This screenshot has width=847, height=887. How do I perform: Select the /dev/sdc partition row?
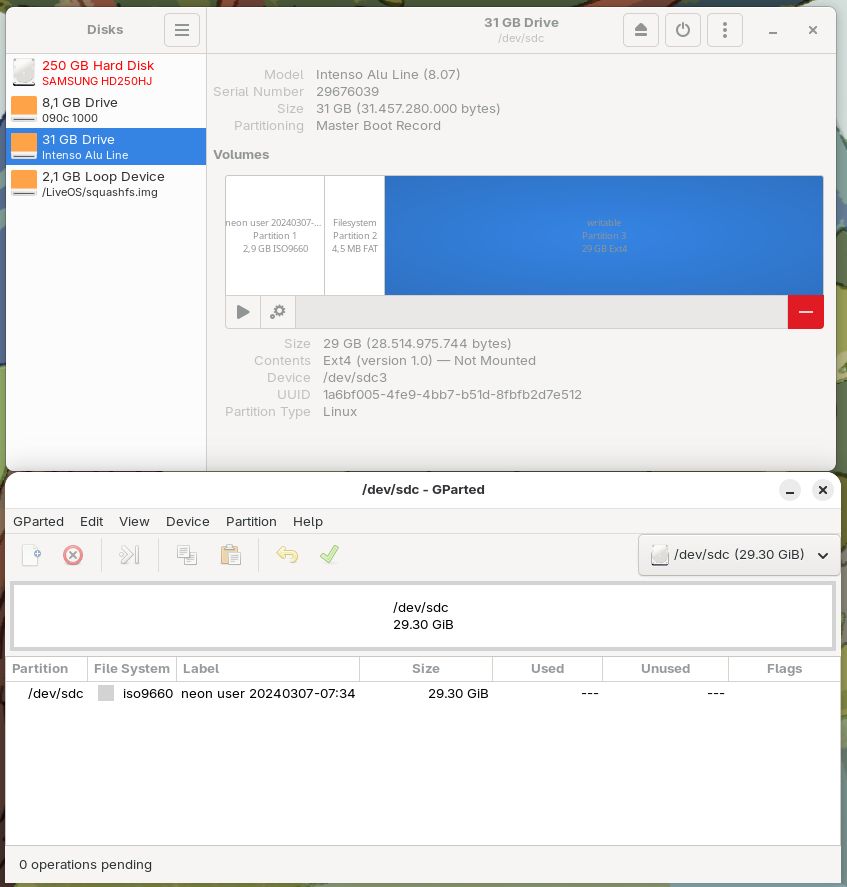pyautogui.click(x=423, y=694)
